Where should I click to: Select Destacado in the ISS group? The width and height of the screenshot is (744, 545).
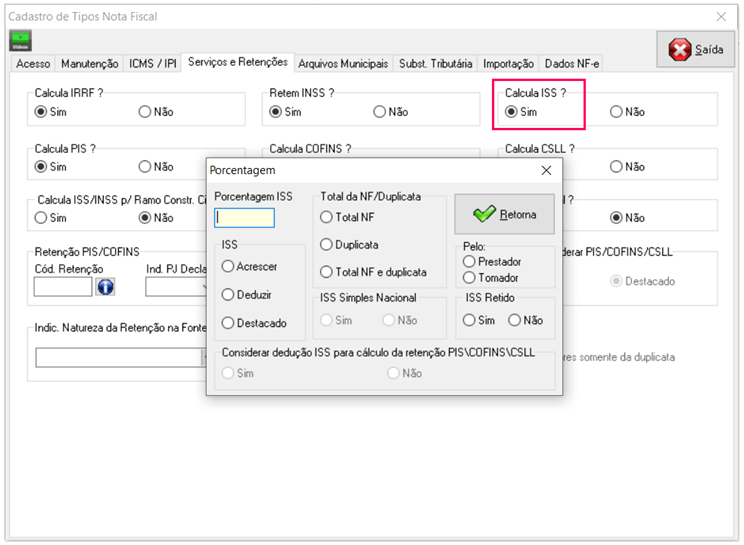(229, 322)
